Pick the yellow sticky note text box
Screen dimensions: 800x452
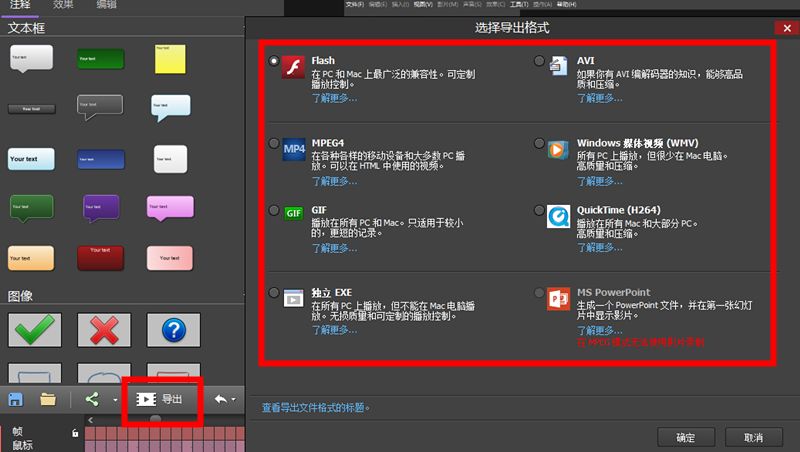[170, 59]
